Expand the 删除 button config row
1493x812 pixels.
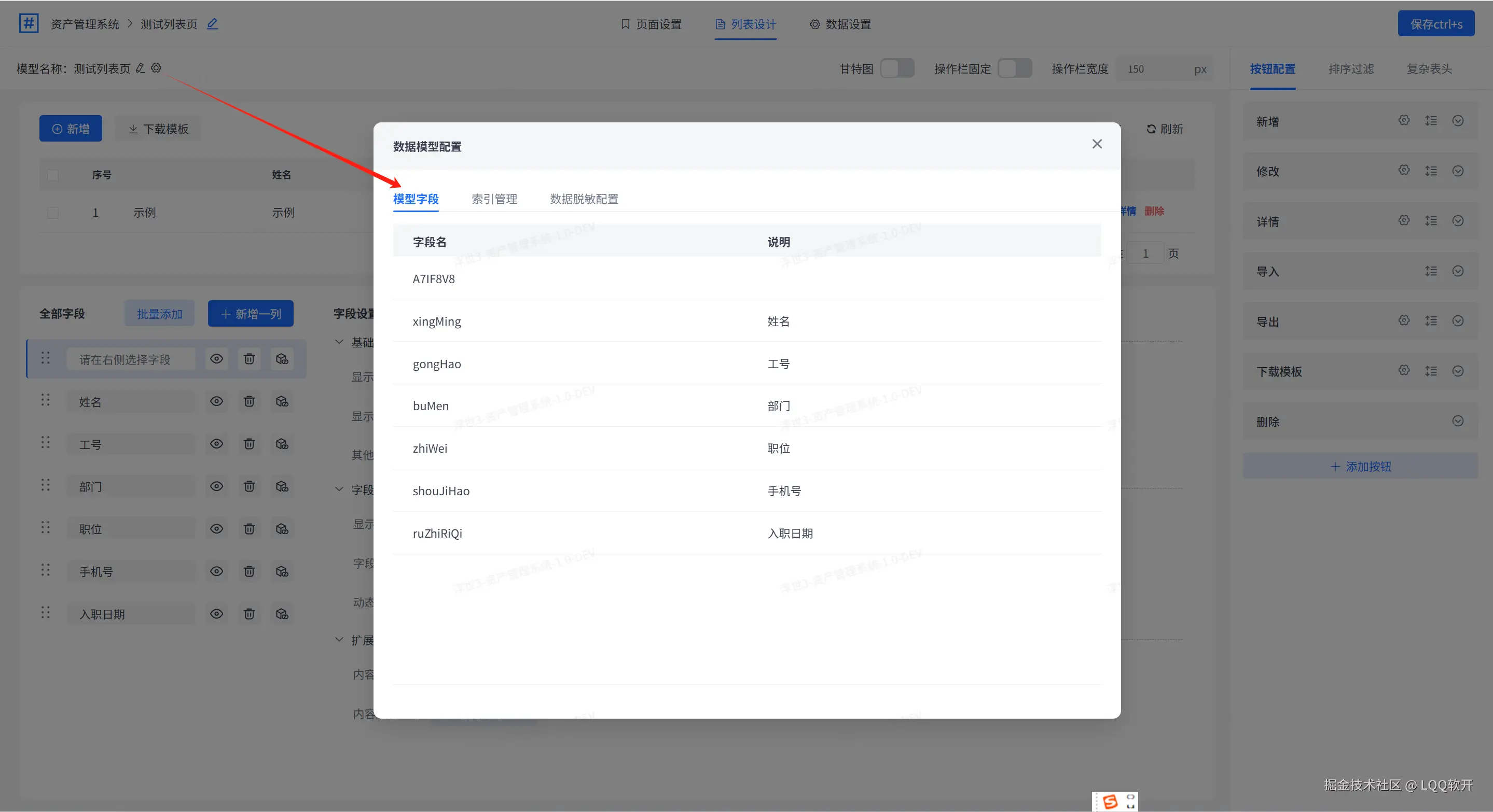pyautogui.click(x=1458, y=421)
